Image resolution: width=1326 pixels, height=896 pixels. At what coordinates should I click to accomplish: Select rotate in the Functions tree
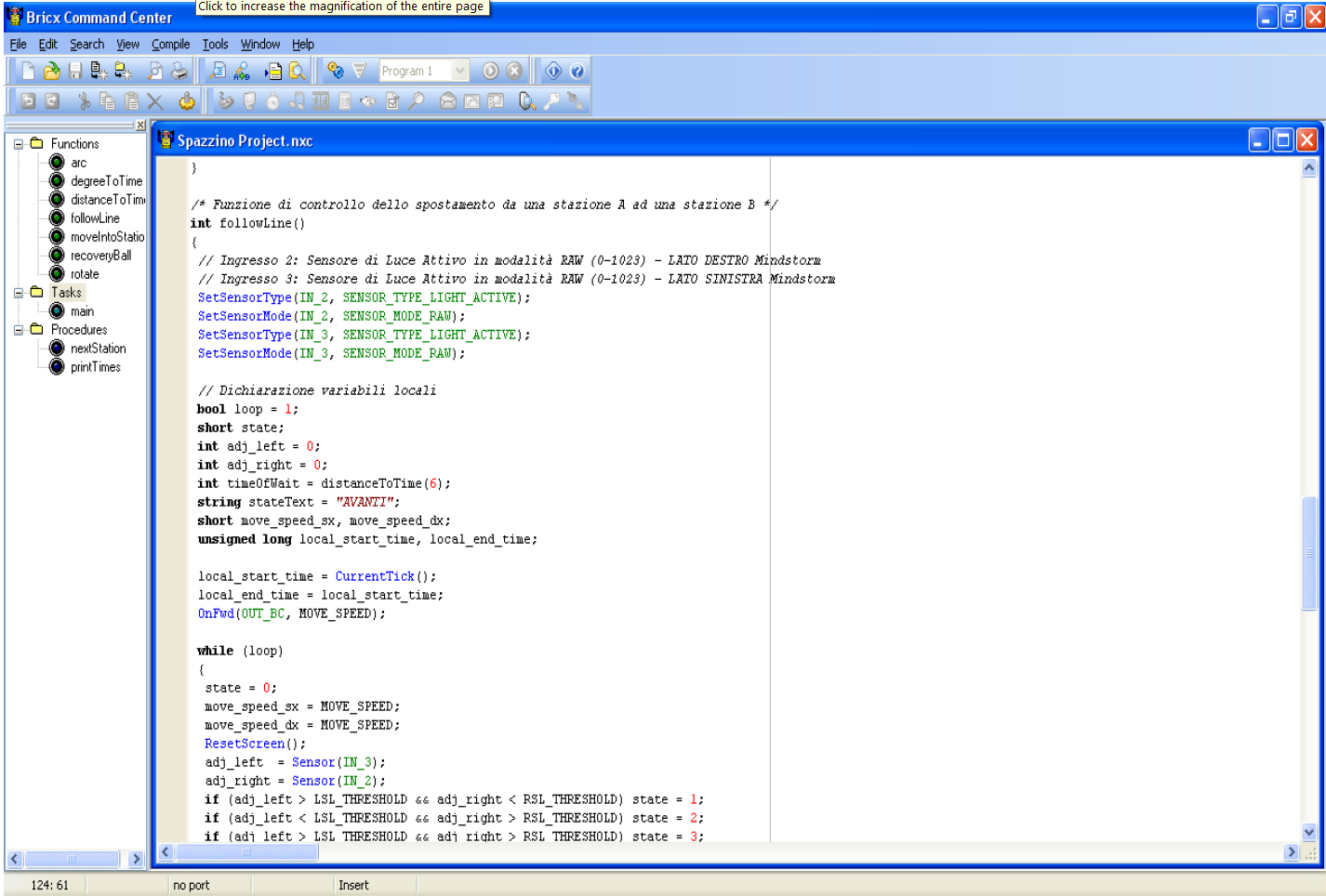click(85, 274)
